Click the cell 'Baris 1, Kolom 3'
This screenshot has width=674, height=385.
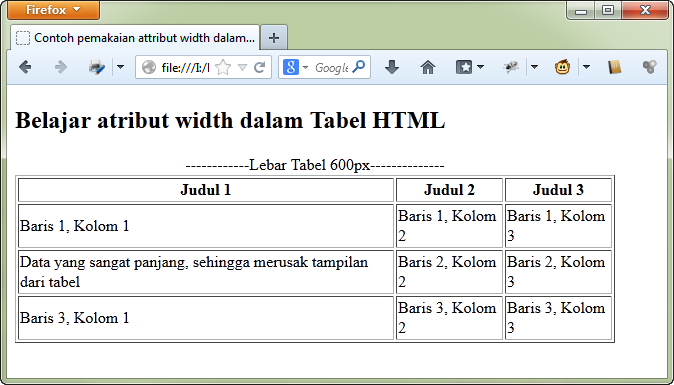click(x=558, y=226)
